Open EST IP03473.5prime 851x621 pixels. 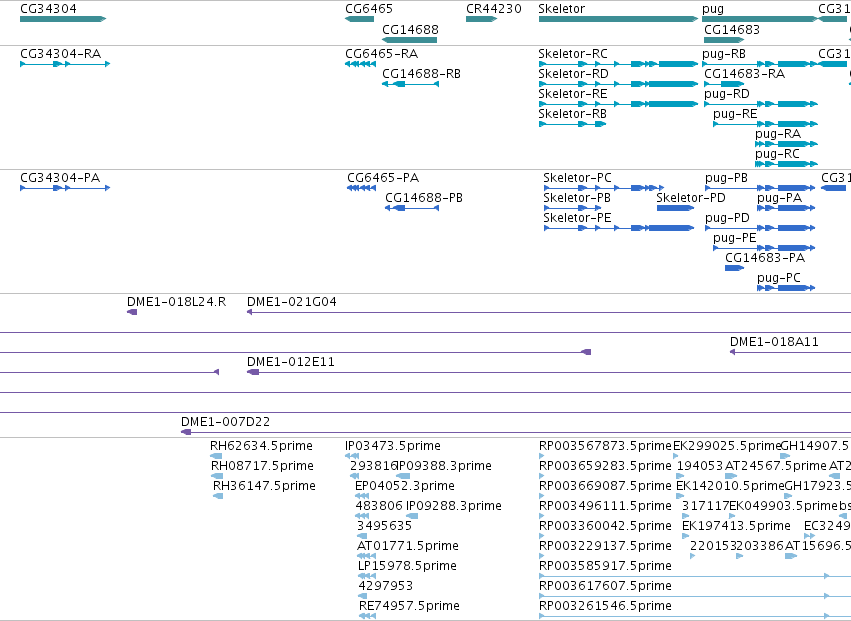[x=393, y=447]
